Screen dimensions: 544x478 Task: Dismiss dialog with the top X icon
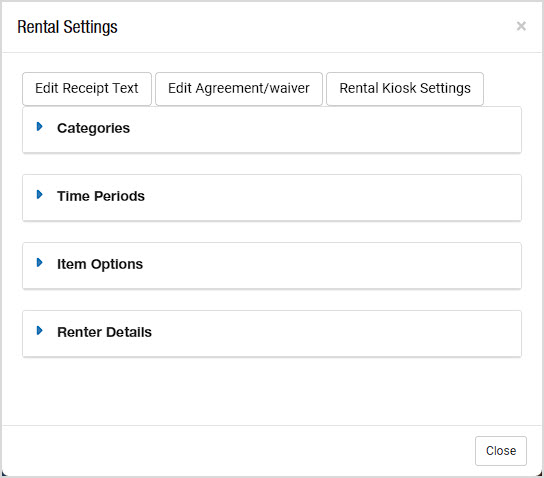[521, 26]
